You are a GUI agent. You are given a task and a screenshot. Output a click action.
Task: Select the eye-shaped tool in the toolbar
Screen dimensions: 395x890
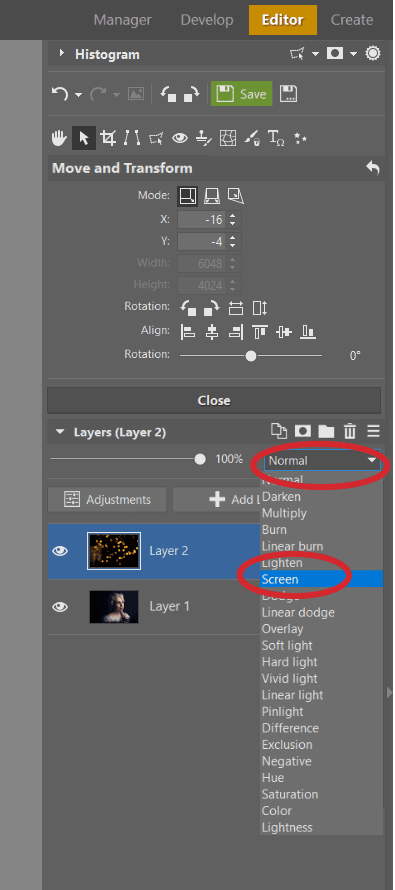180,138
